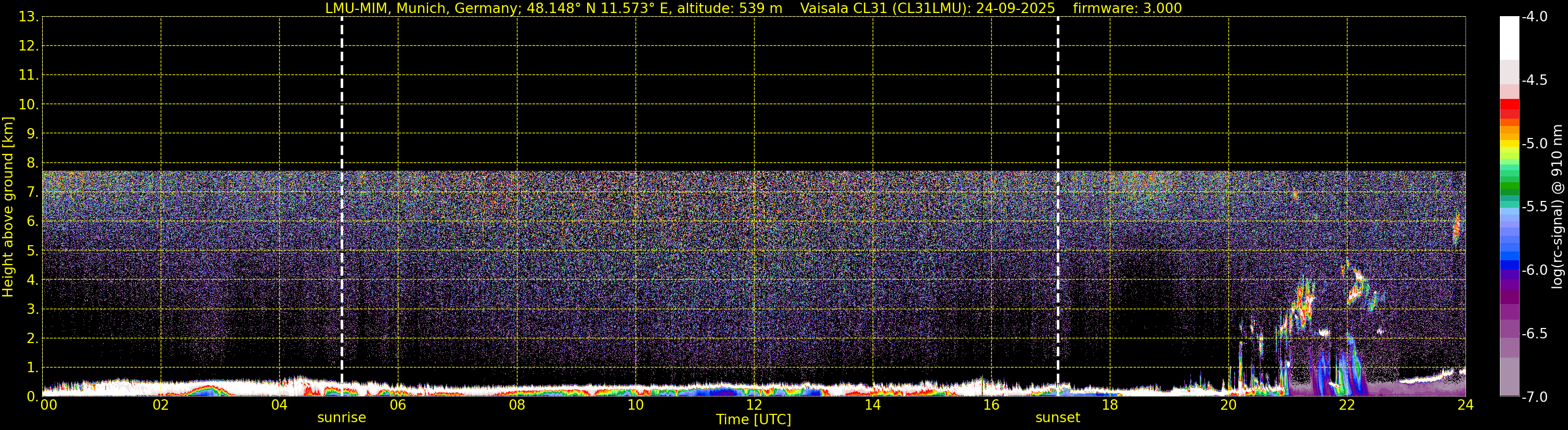Click the 'sunset' text label

(x=1058, y=418)
